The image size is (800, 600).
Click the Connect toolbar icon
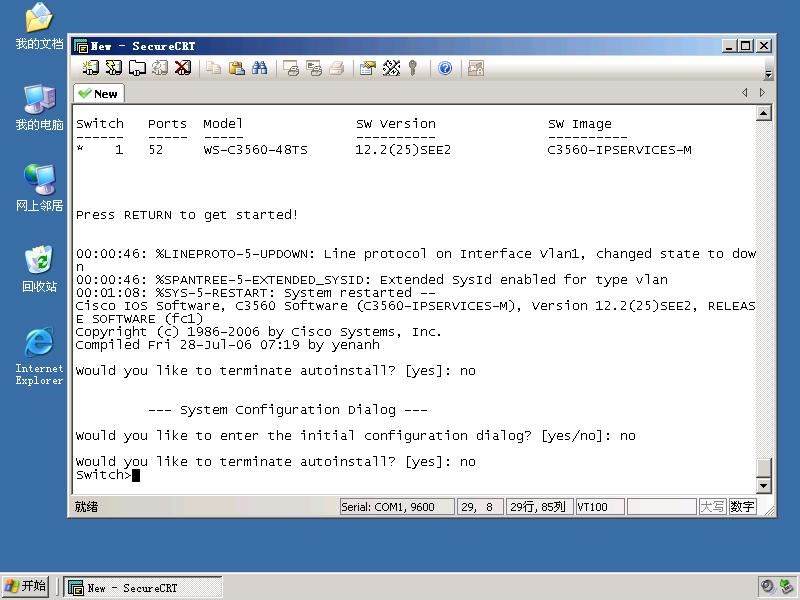pos(91,68)
